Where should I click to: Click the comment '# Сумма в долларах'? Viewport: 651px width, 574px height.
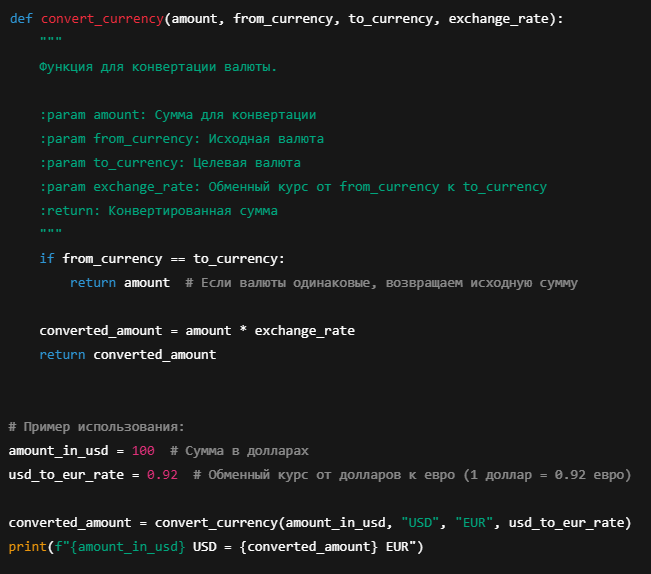tap(240, 451)
